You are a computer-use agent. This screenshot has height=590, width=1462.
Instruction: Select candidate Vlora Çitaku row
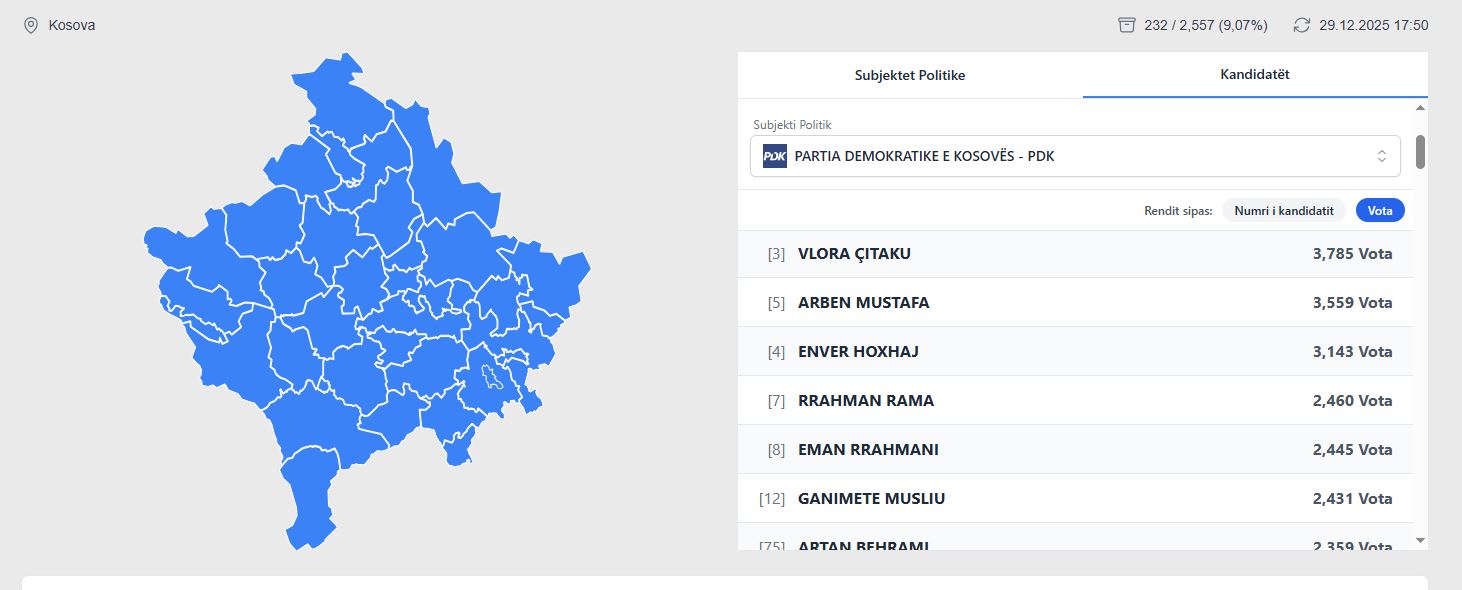[x=1075, y=254]
